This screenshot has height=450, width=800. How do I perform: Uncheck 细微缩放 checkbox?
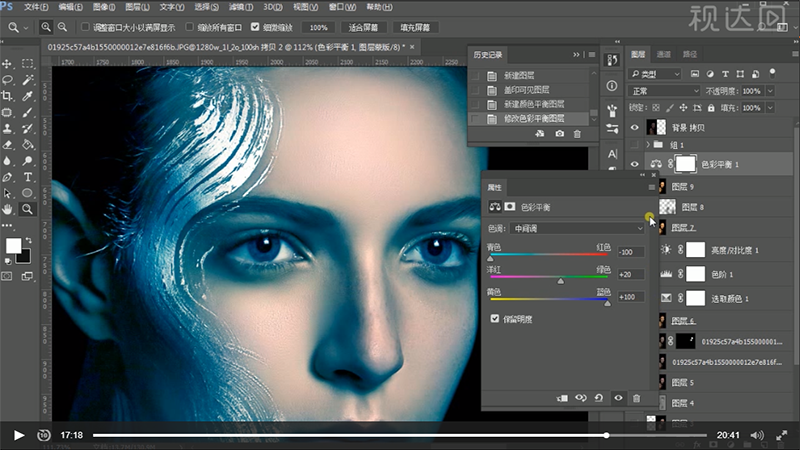pos(255,27)
